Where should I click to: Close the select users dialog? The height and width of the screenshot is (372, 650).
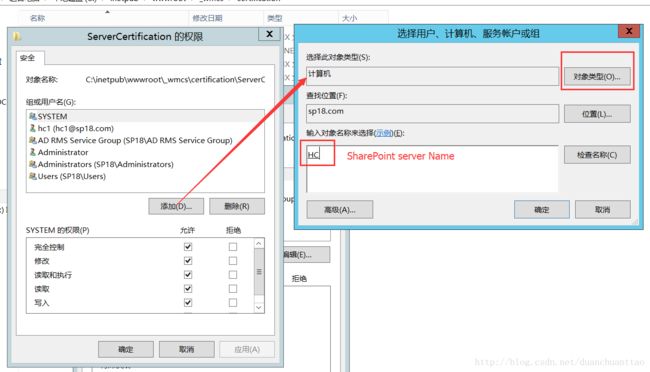pos(629,31)
